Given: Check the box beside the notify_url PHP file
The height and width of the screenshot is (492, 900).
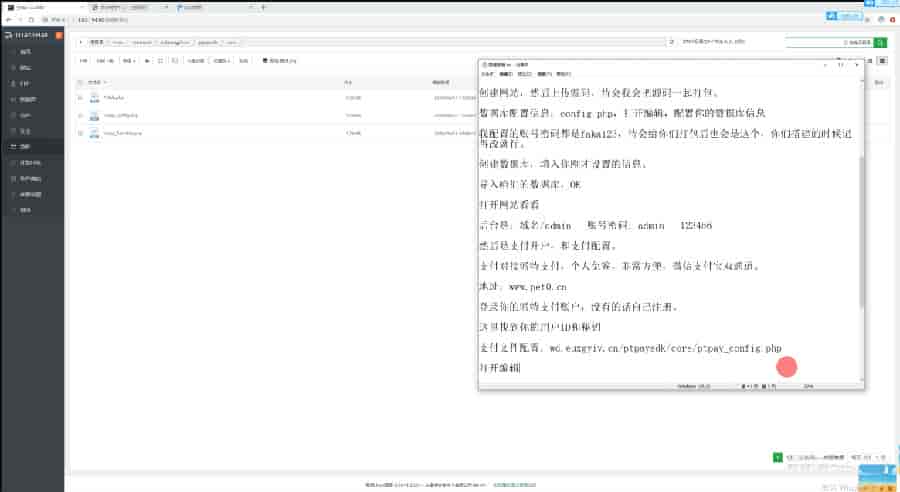Looking at the screenshot, I should pos(80,115).
